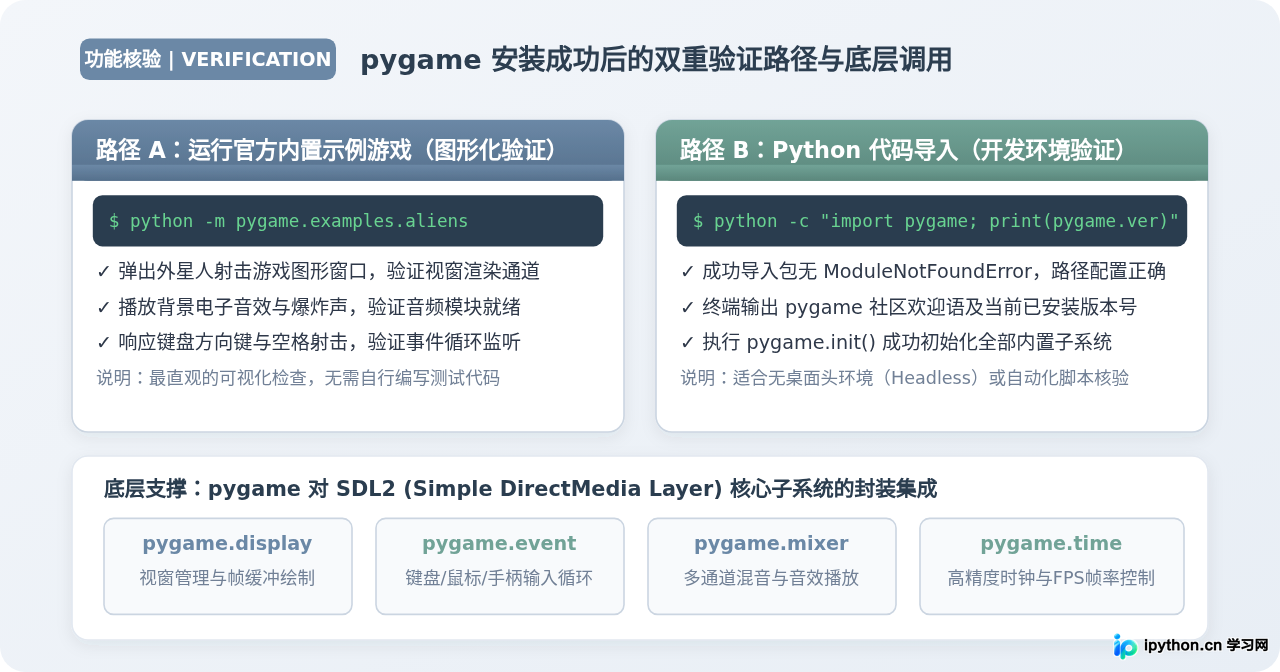Click the line 终端输出 pygame 社区欢迎语
1280x672 pixels.
pyautogui.click(x=908, y=307)
